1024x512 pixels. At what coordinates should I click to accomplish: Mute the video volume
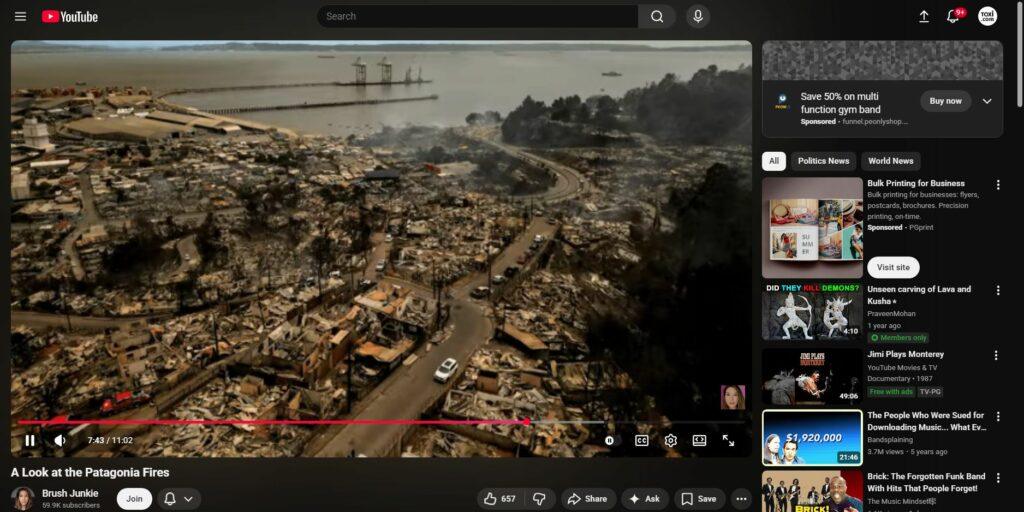click(60, 440)
